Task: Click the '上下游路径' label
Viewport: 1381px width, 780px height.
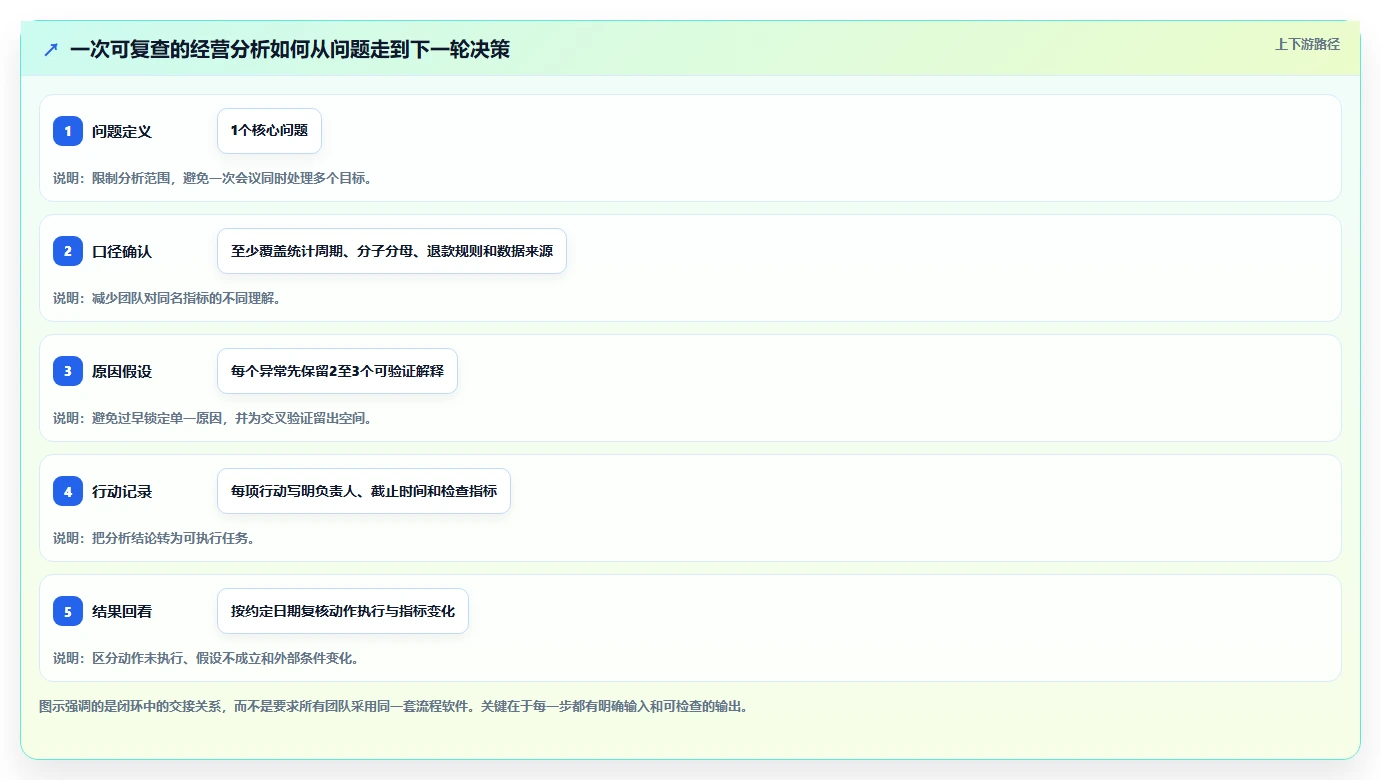Action: 1307,44
